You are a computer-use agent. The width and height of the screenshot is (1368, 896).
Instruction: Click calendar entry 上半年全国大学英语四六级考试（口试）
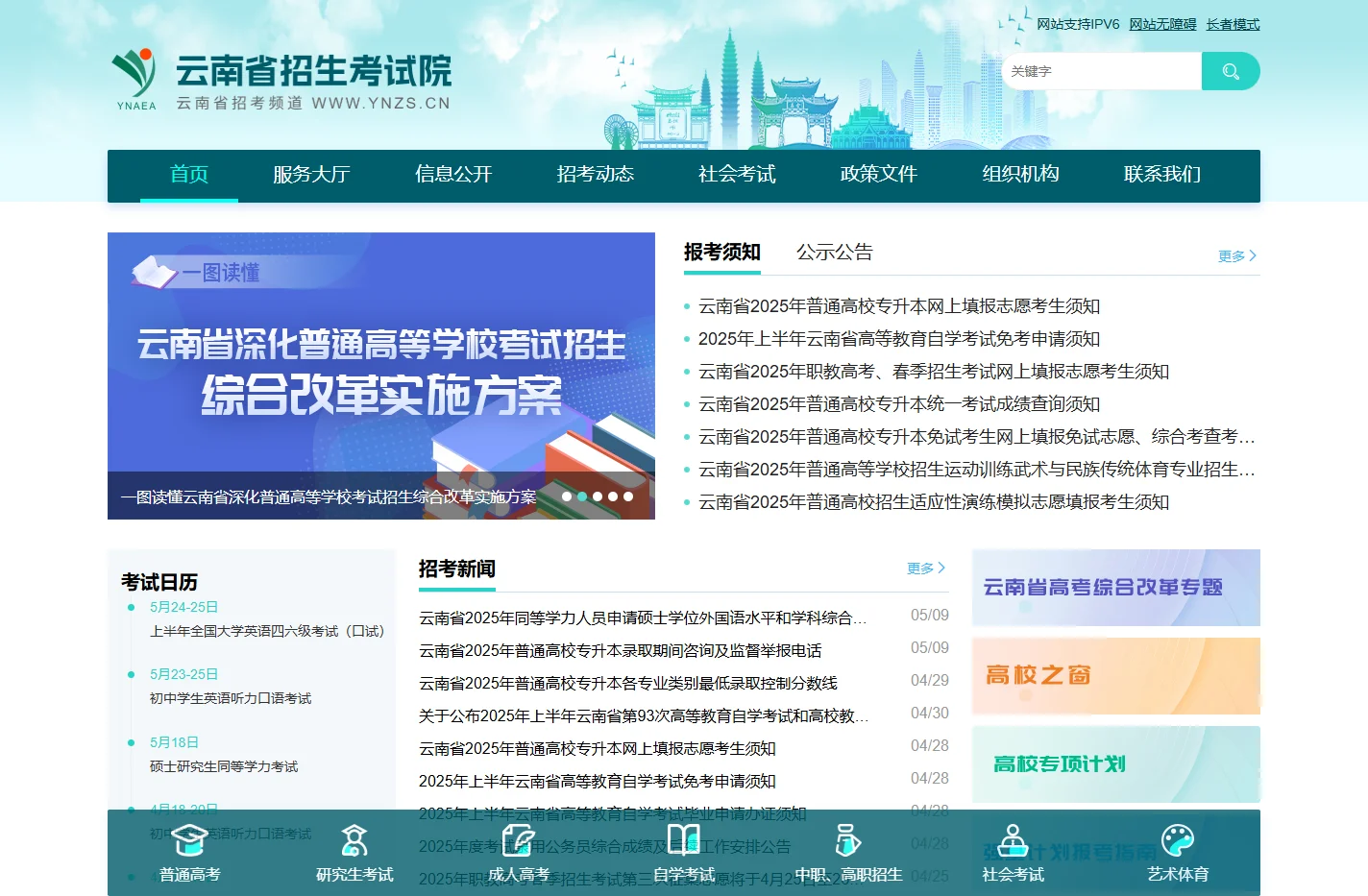pos(267,631)
